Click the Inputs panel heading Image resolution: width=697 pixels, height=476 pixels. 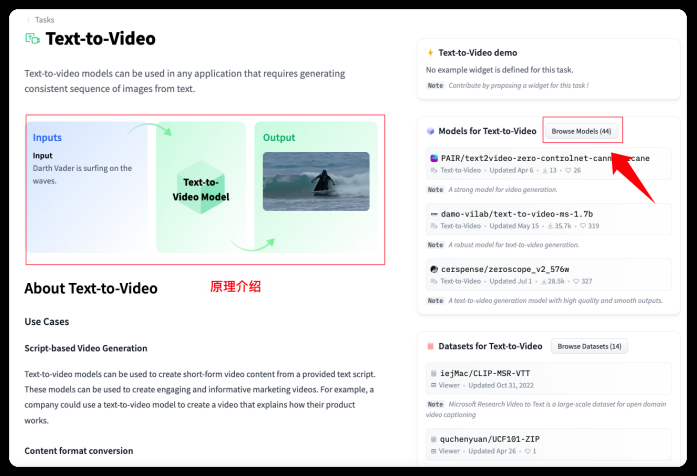tap(47, 138)
